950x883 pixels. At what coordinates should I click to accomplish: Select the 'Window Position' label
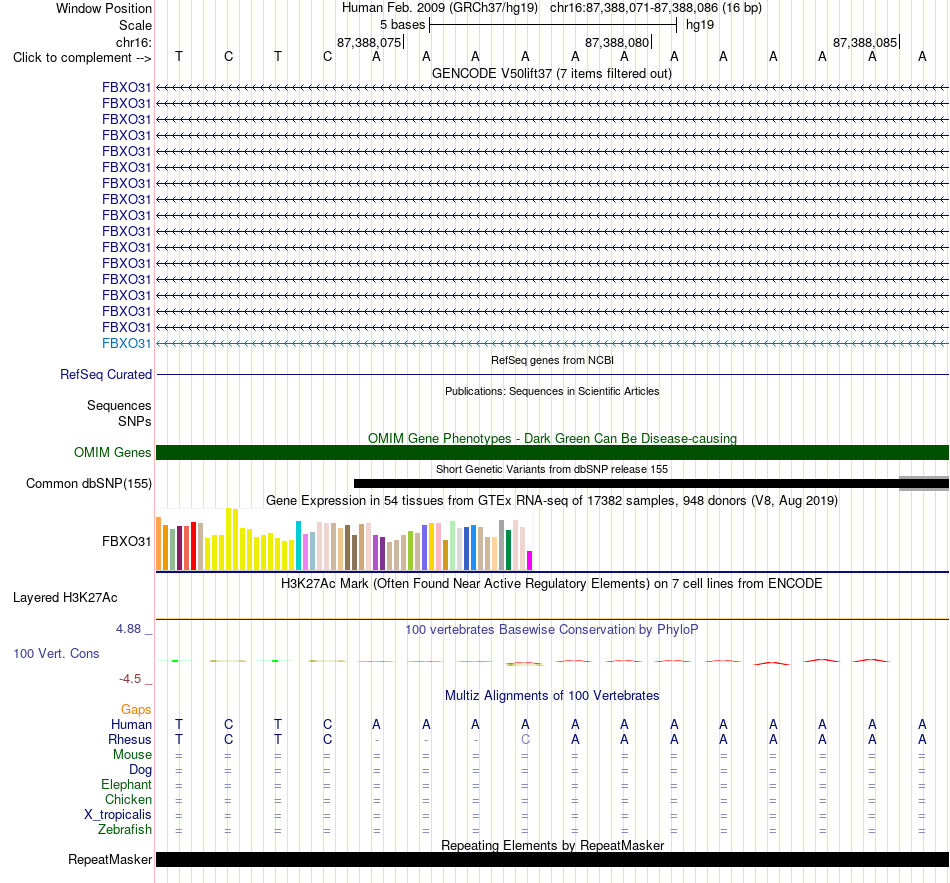pyautogui.click(x=104, y=8)
